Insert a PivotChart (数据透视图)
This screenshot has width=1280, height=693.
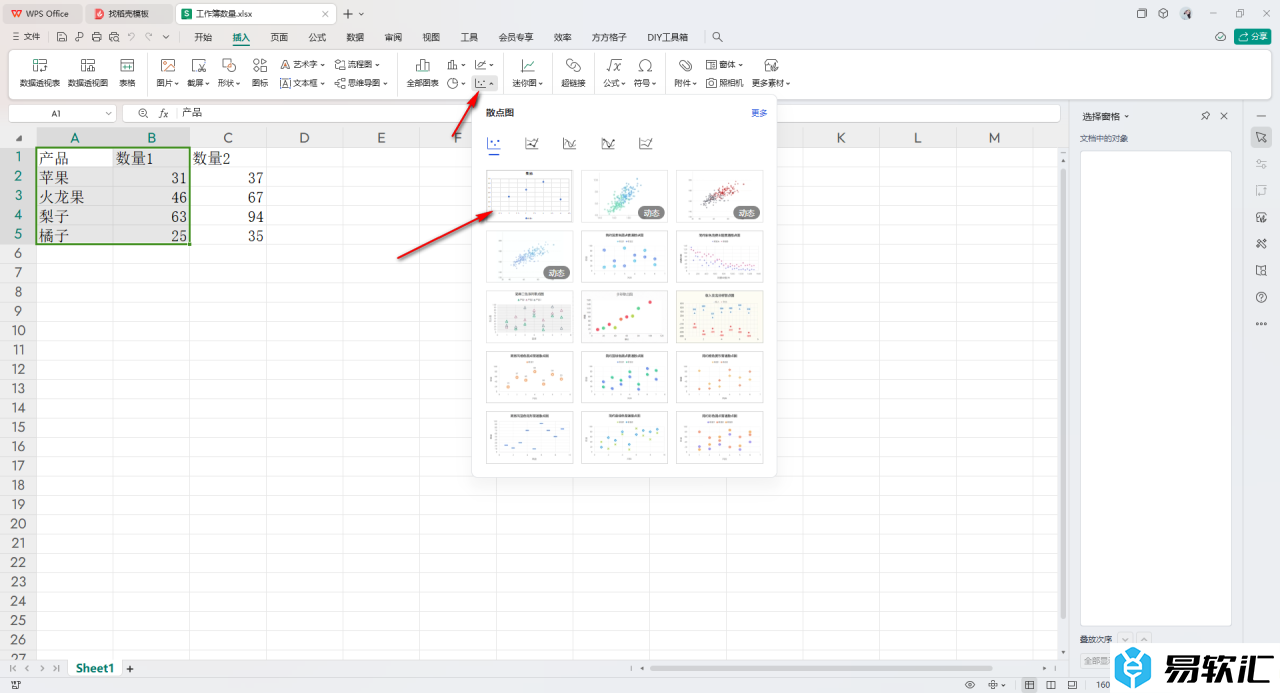point(88,72)
